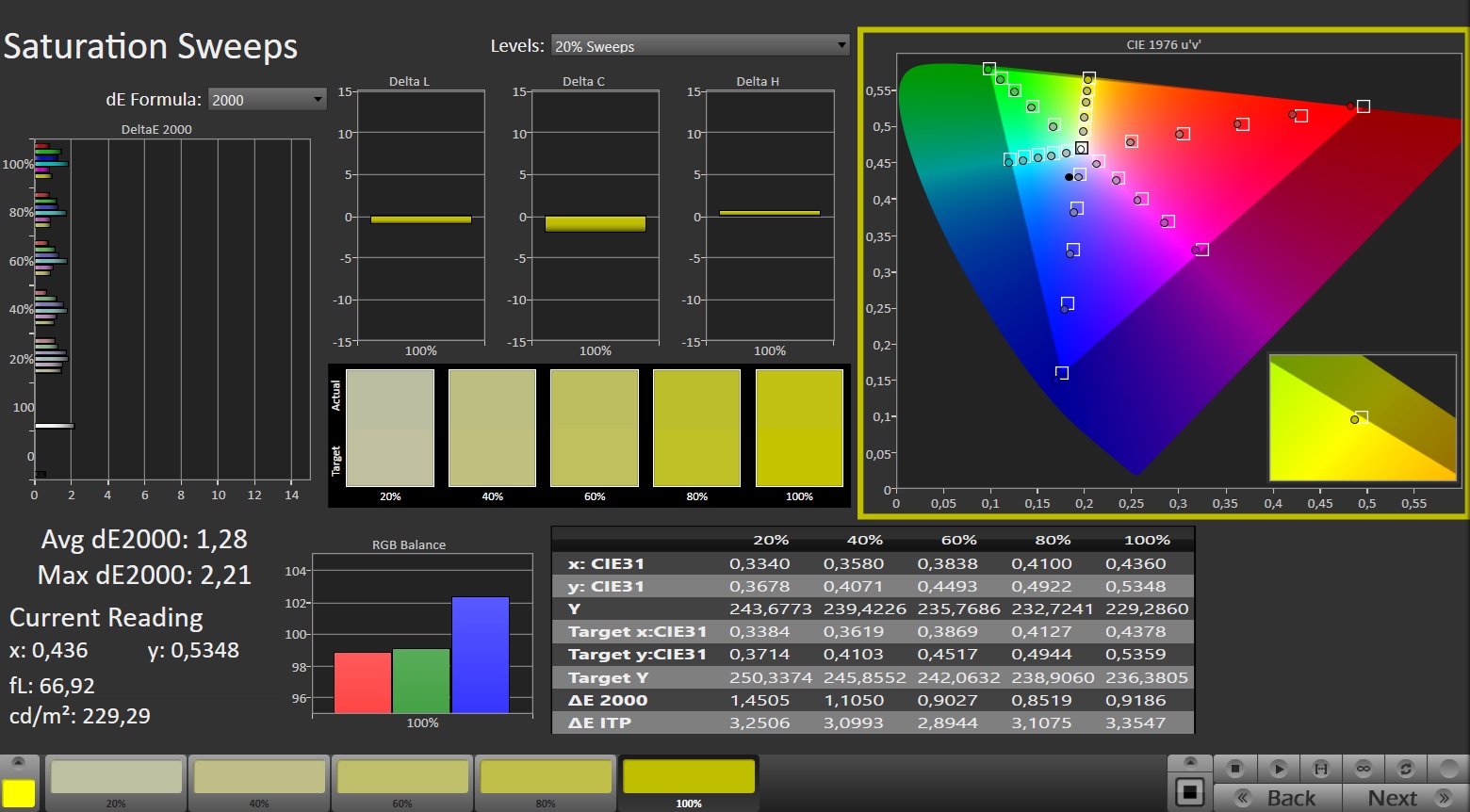The width and height of the screenshot is (1470, 812).
Task: Click the continuous read infinity icon
Action: tap(1364, 769)
